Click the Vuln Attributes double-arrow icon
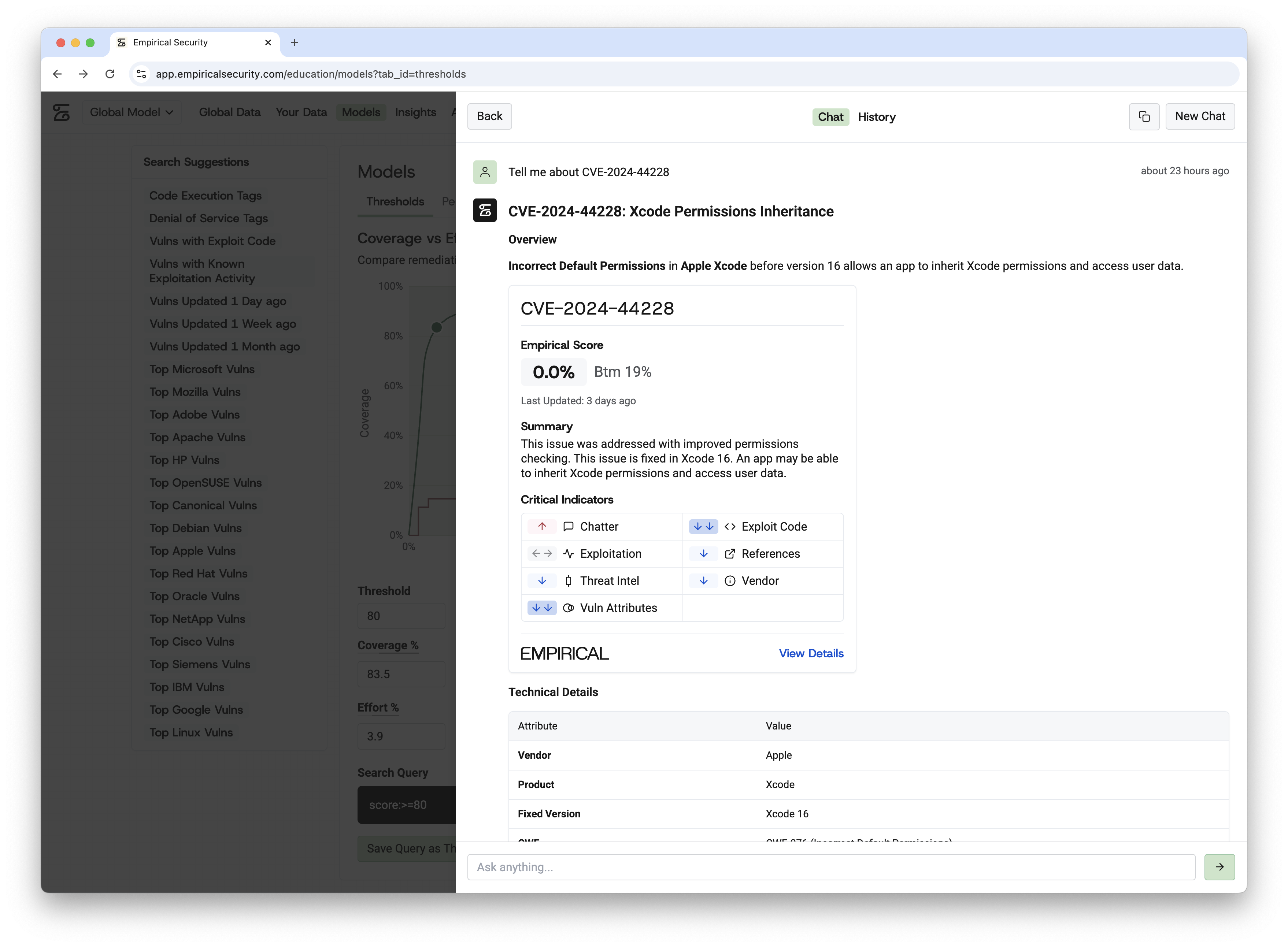Screen dimensions: 1288x947 (x=541, y=608)
